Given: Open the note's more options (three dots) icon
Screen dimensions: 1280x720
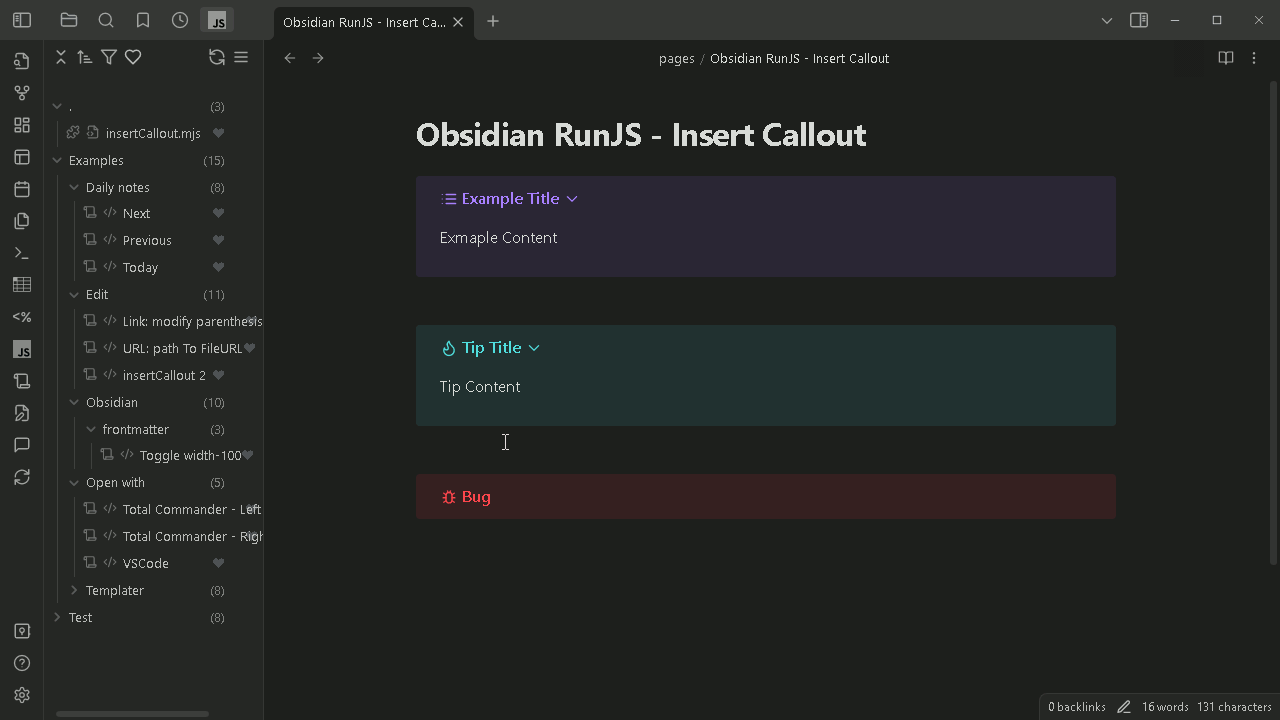Looking at the screenshot, I should (1254, 58).
